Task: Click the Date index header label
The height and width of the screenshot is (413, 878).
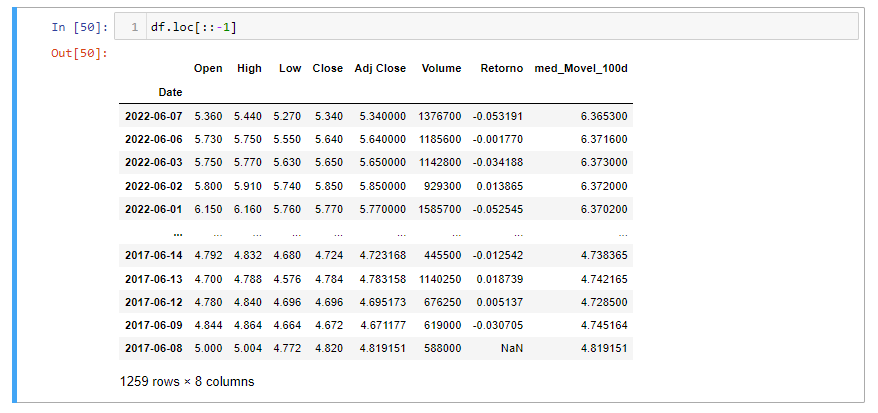Action: [170, 92]
